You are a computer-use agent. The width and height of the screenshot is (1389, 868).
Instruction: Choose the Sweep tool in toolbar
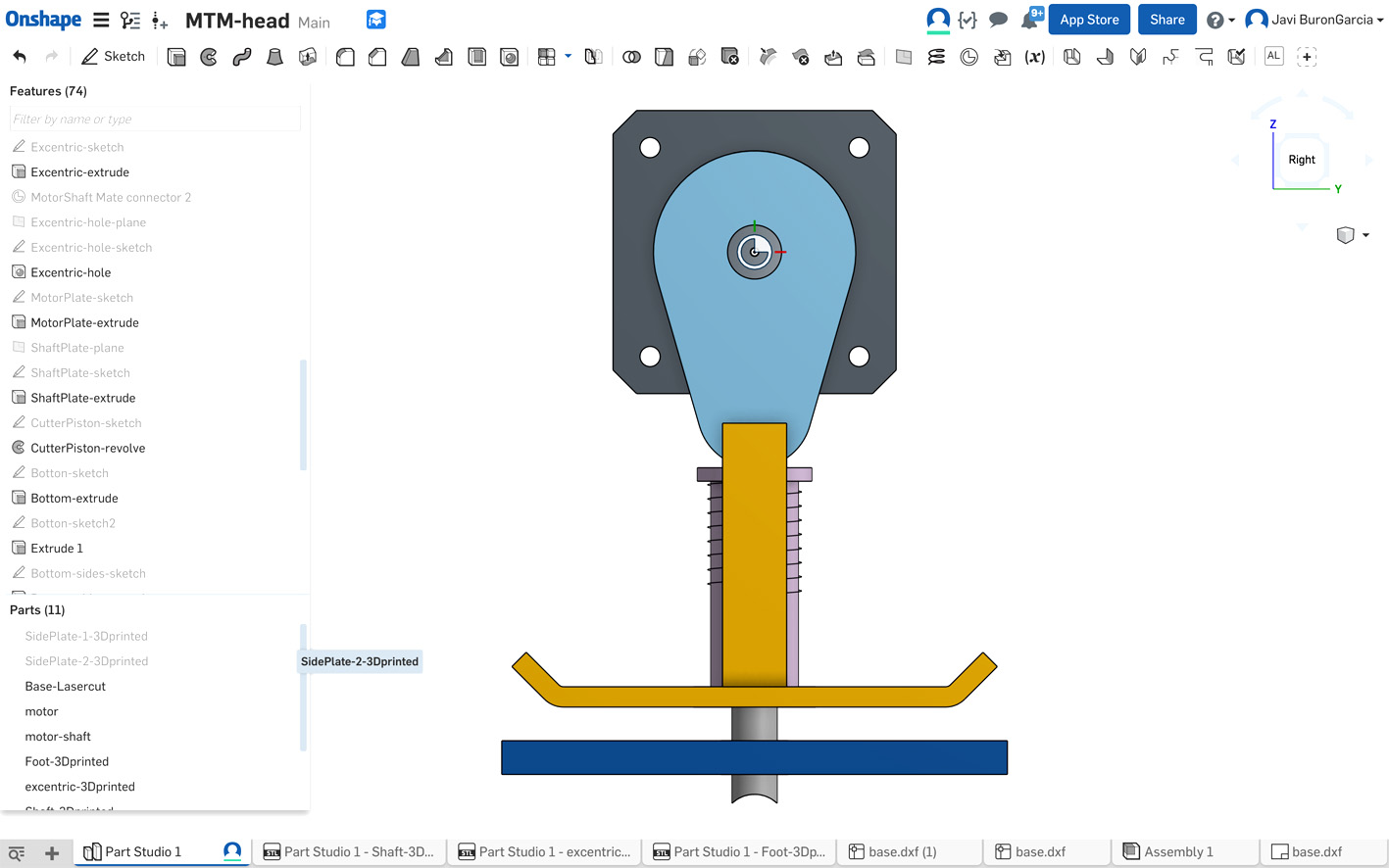[241, 57]
